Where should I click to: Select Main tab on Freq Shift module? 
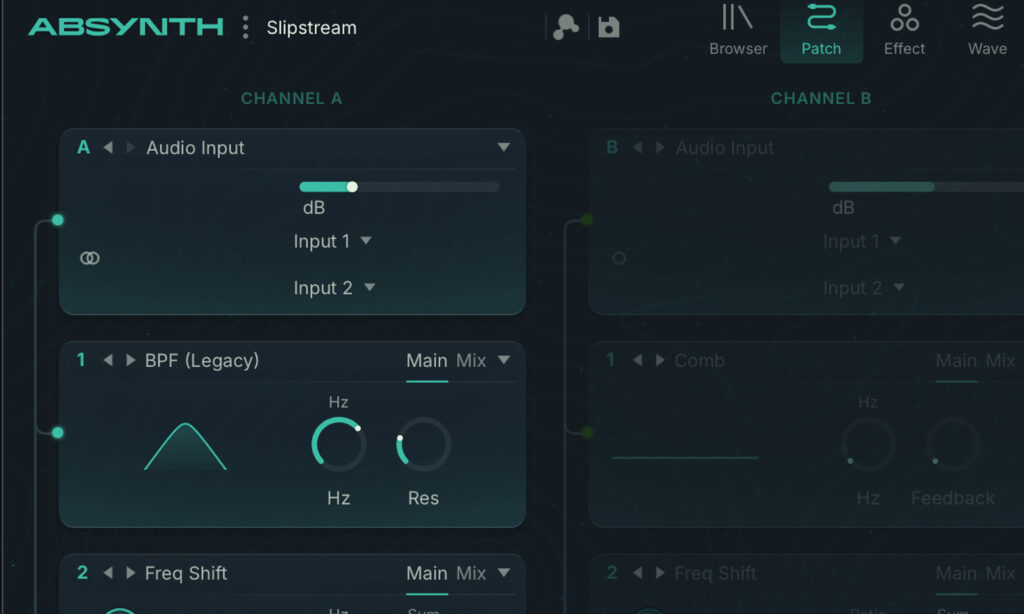426,573
